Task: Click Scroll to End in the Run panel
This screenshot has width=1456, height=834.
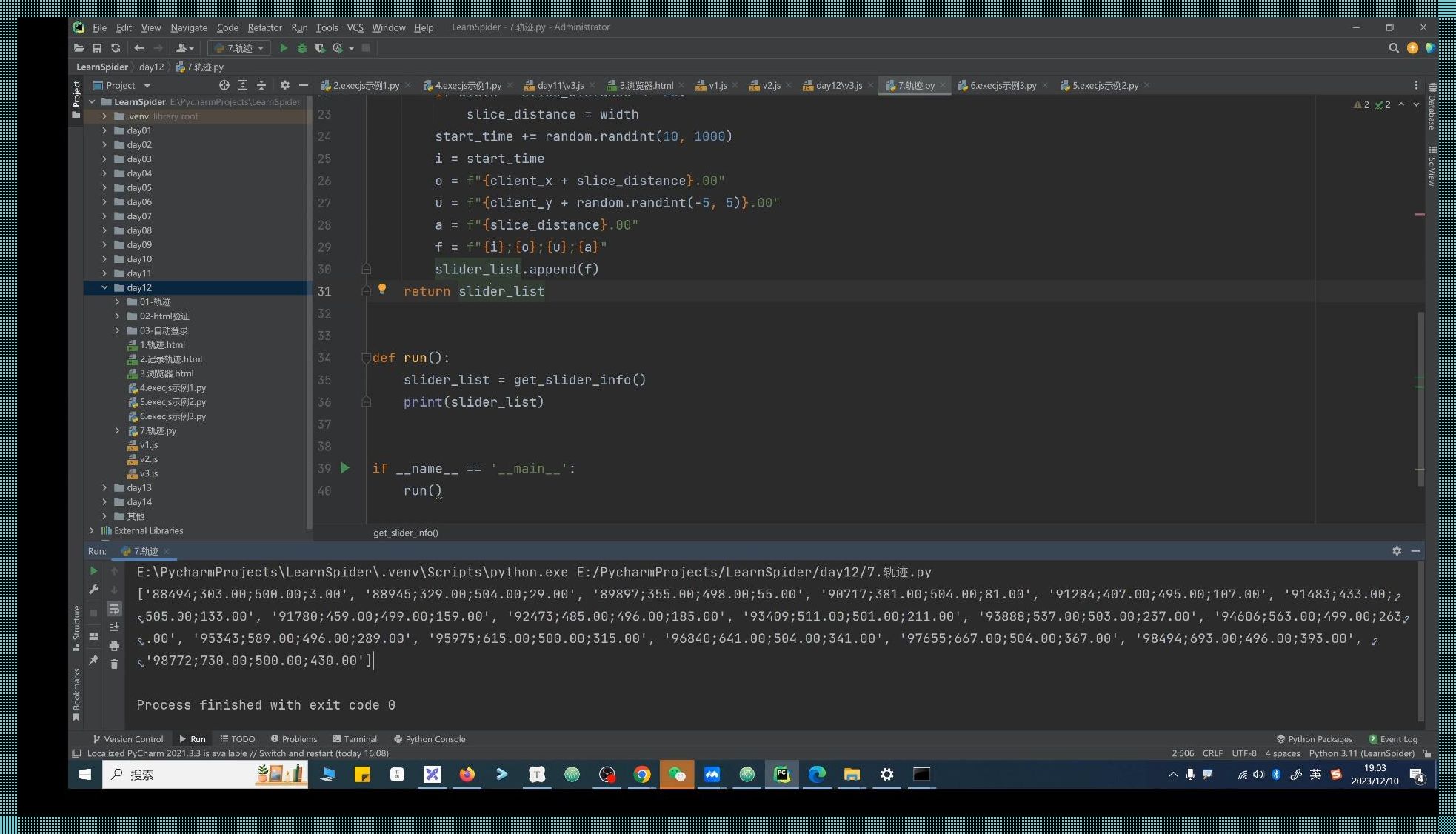Action: (x=114, y=627)
